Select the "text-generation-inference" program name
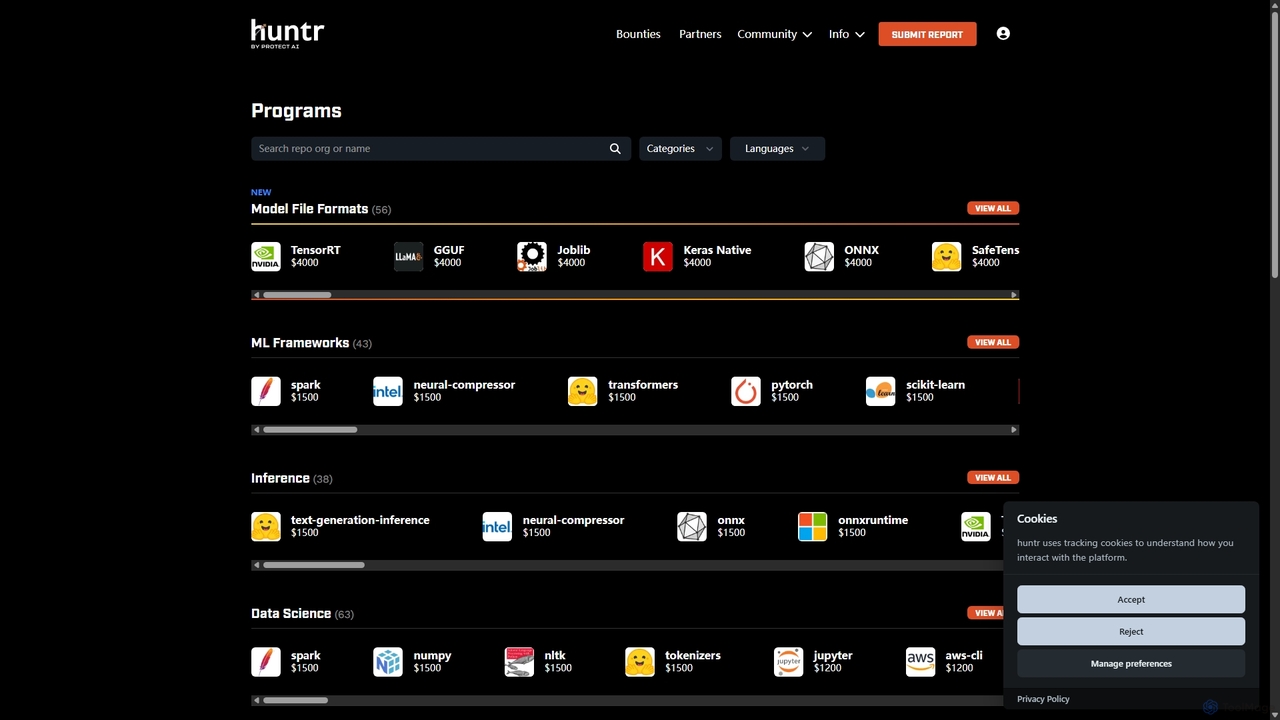Screen dimensions: 1280x720 pos(360,520)
